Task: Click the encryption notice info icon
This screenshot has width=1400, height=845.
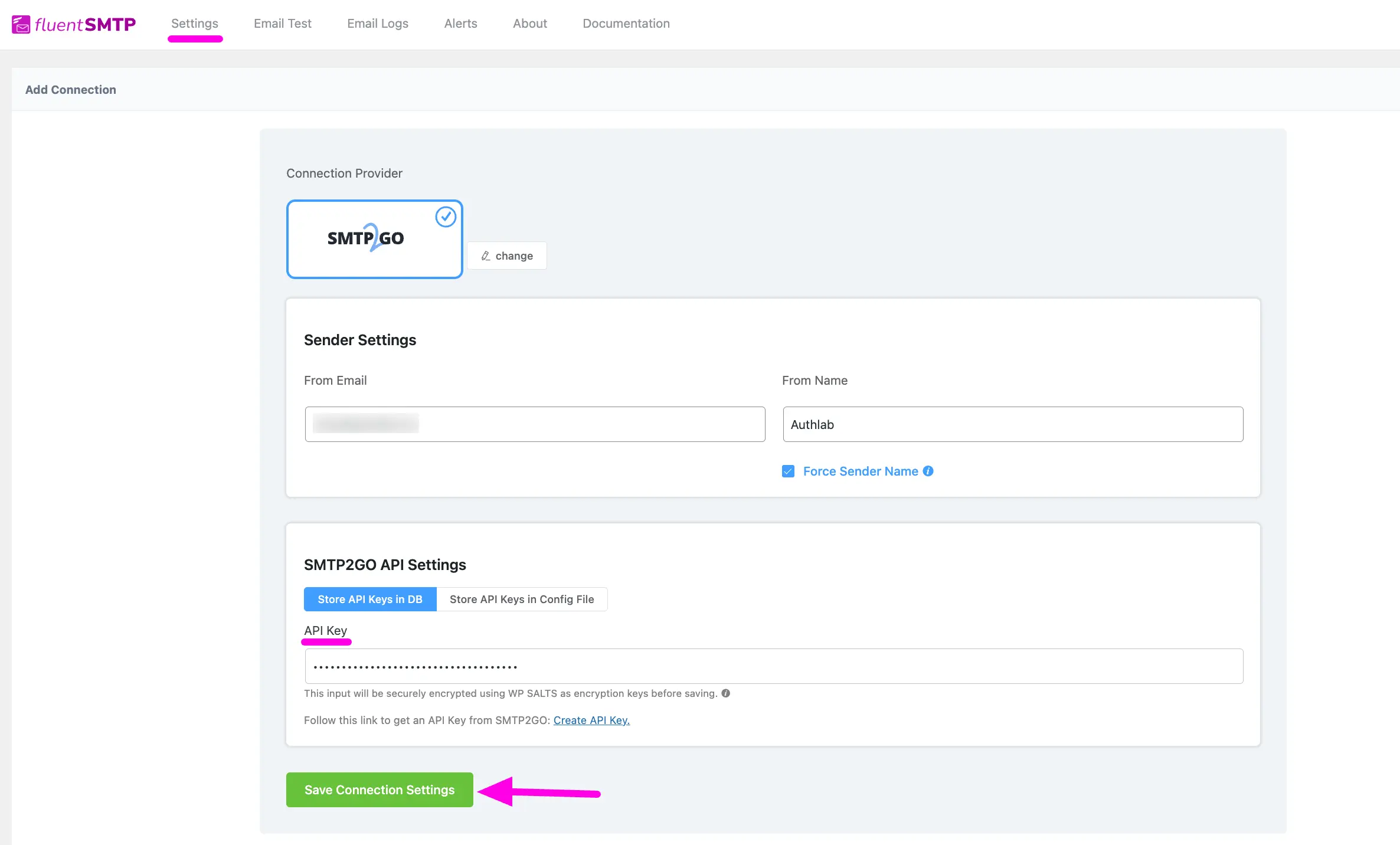Action: click(725, 693)
